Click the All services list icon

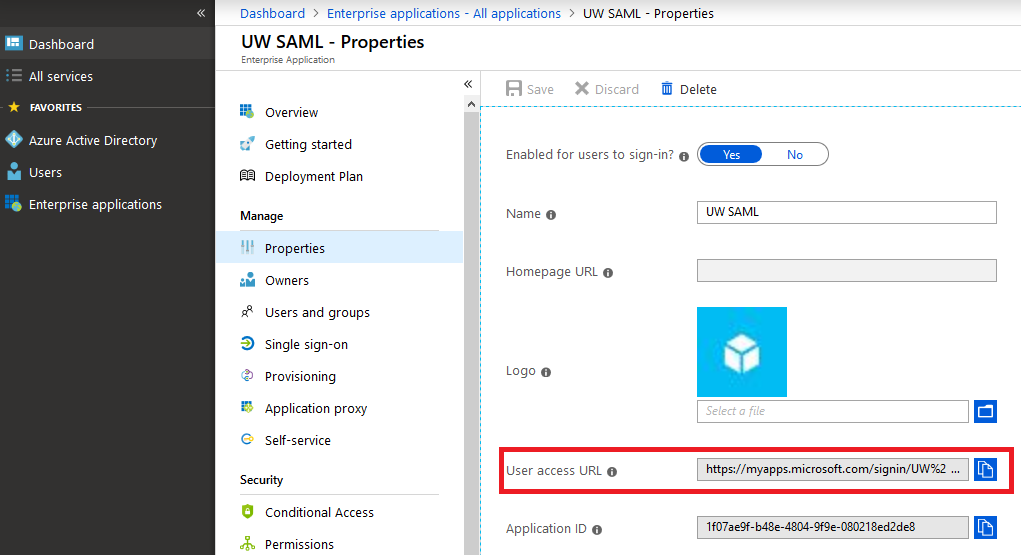click(x=14, y=76)
